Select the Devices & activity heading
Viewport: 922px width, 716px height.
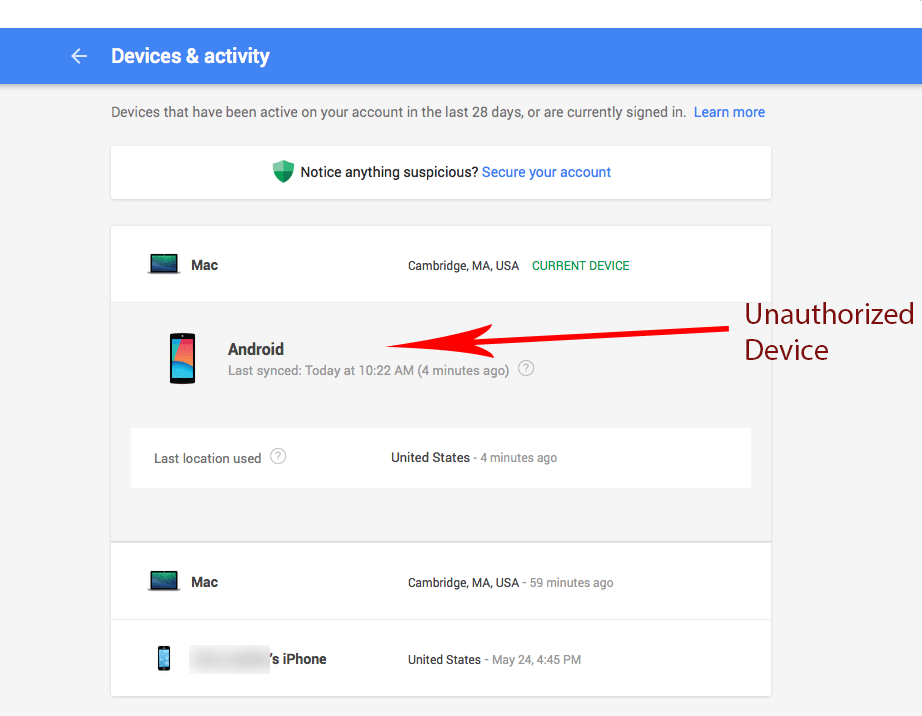(x=190, y=56)
